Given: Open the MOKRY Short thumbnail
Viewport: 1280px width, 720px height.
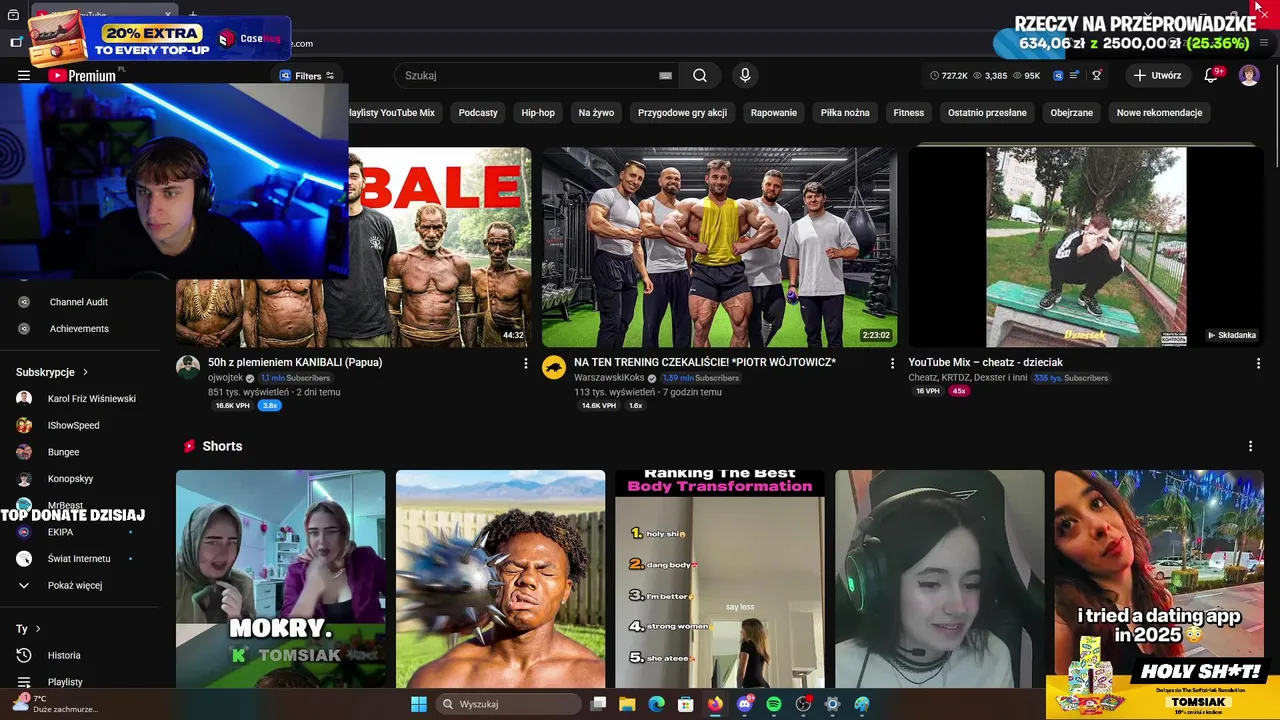Looking at the screenshot, I should pyautogui.click(x=280, y=579).
